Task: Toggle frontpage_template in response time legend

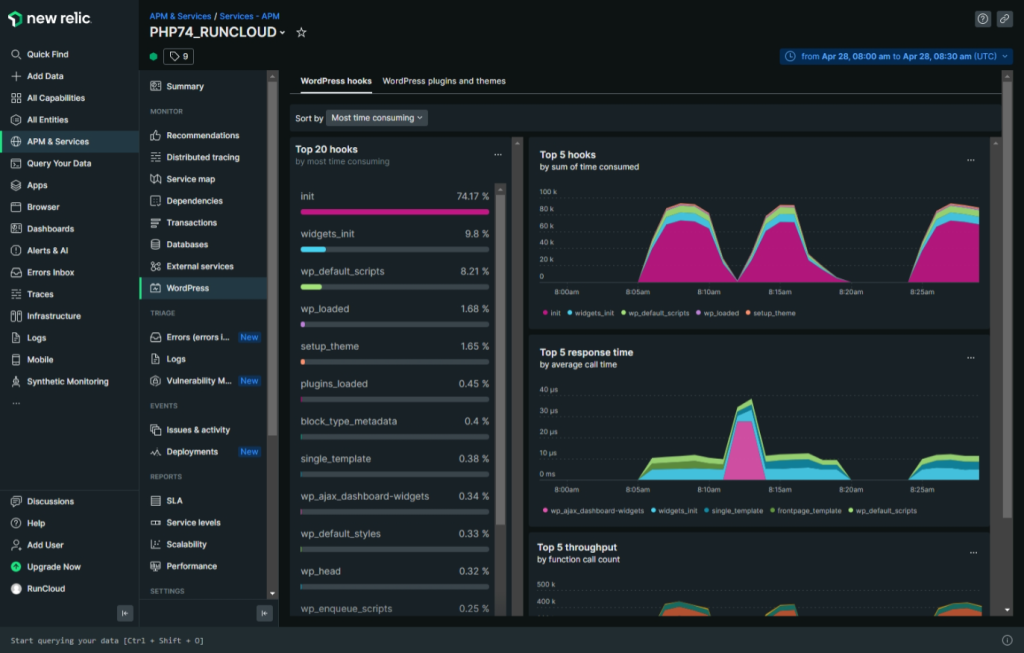Action: [805, 511]
